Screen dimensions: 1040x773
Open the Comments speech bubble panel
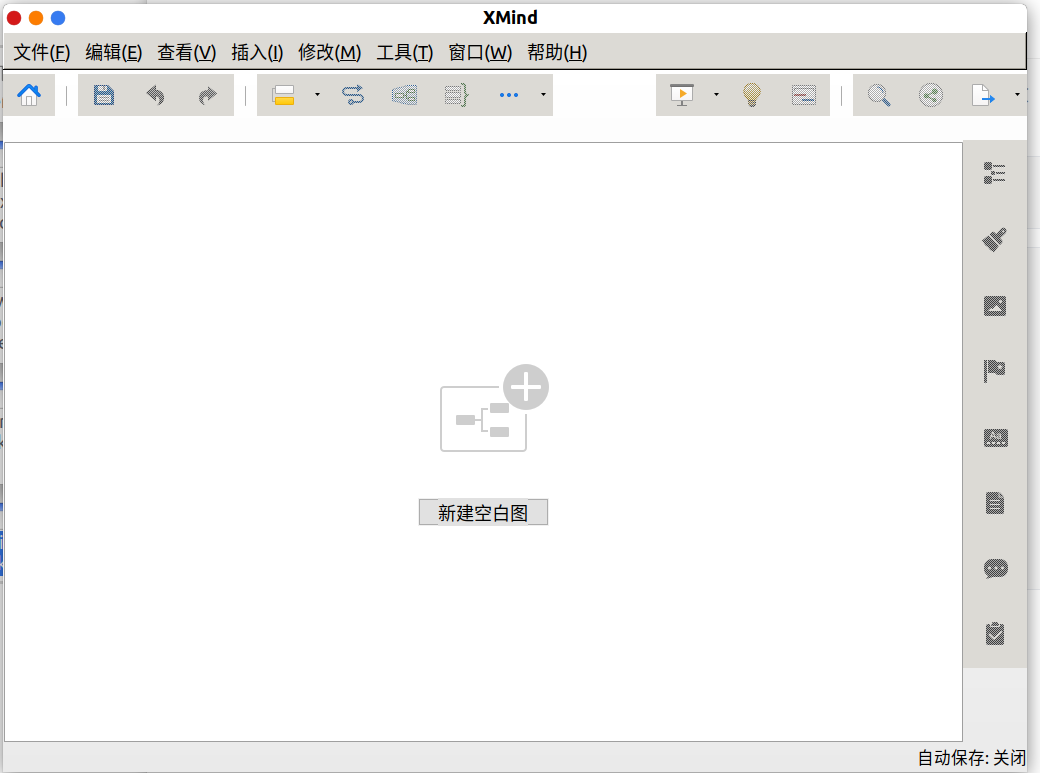coord(995,569)
